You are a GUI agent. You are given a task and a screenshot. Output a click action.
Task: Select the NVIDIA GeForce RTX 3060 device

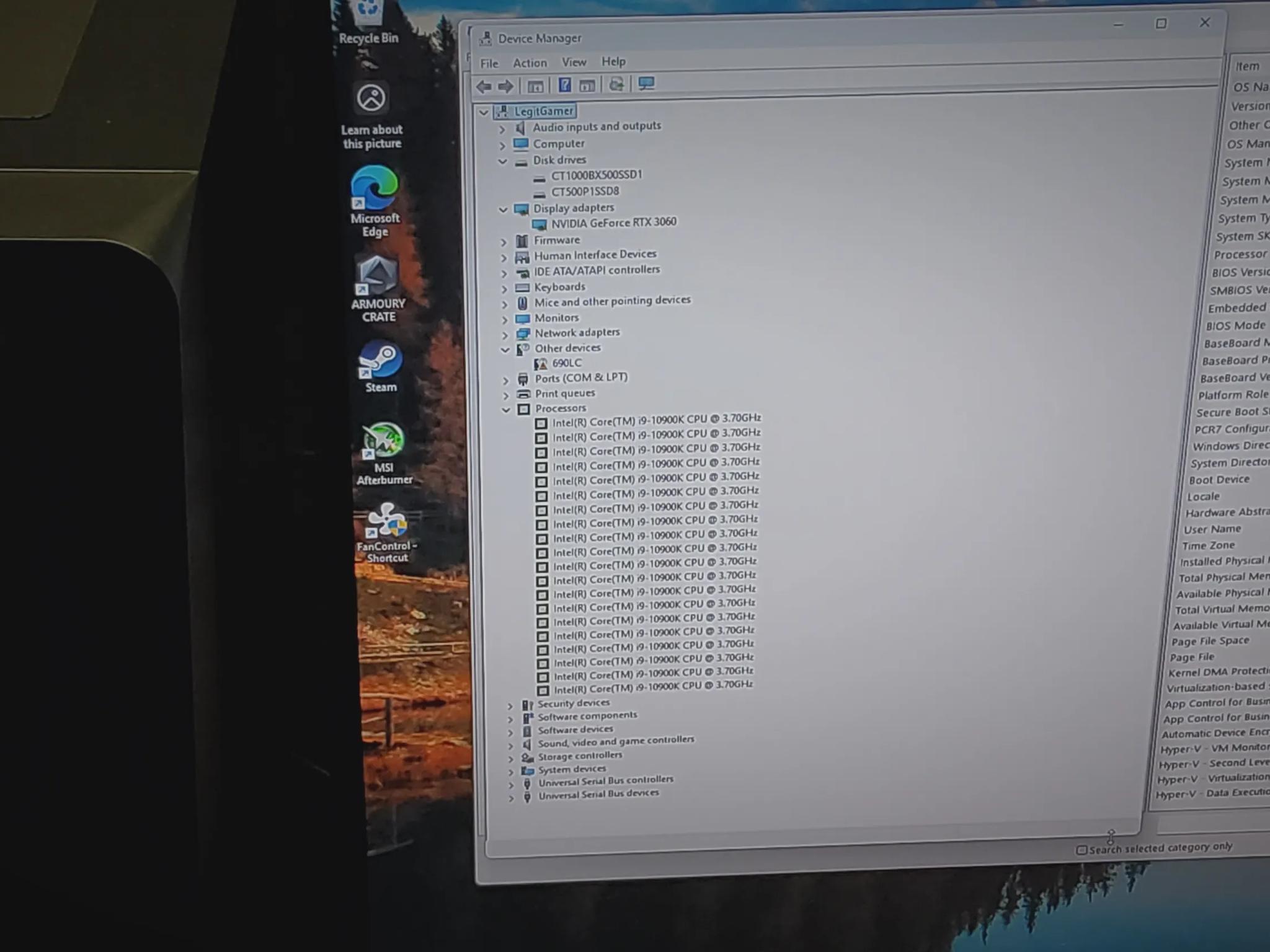click(613, 223)
